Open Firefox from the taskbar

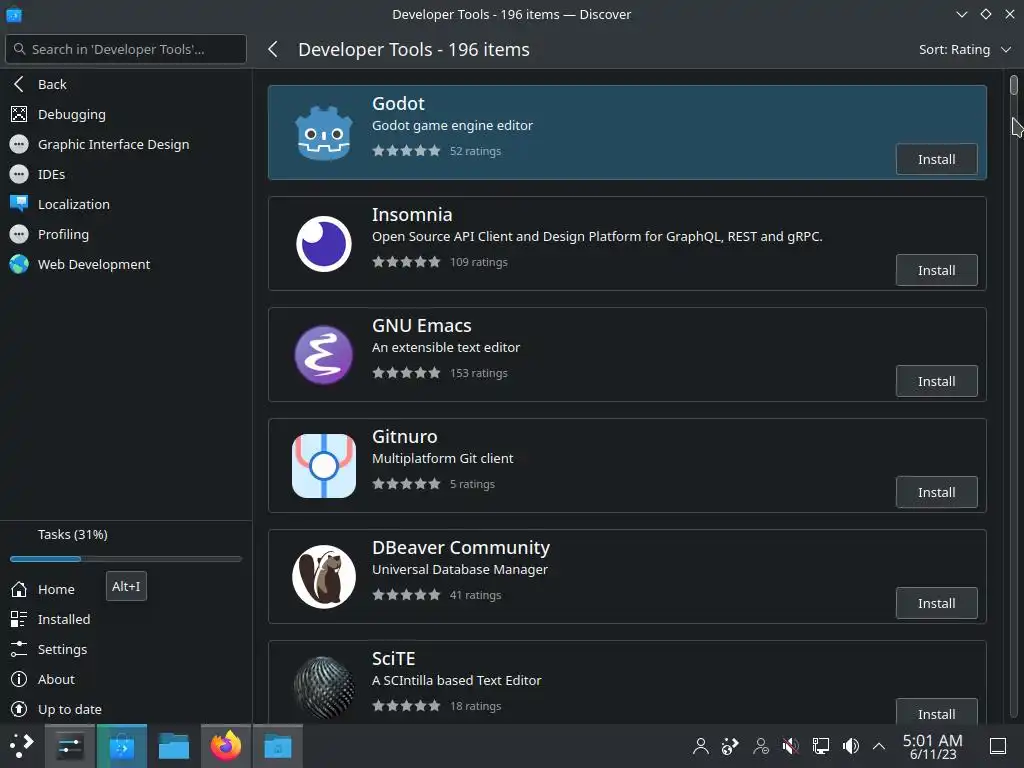tap(225, 746)
